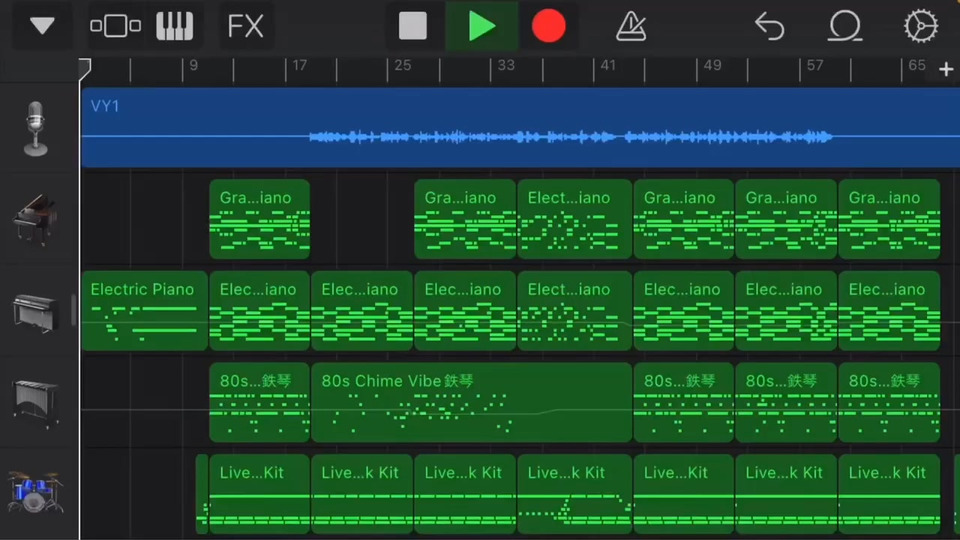This screenshot has height=540, width=960.
Task: Open the keyboard instrument view
Action: pyautogui.click(x=174, y=26)
